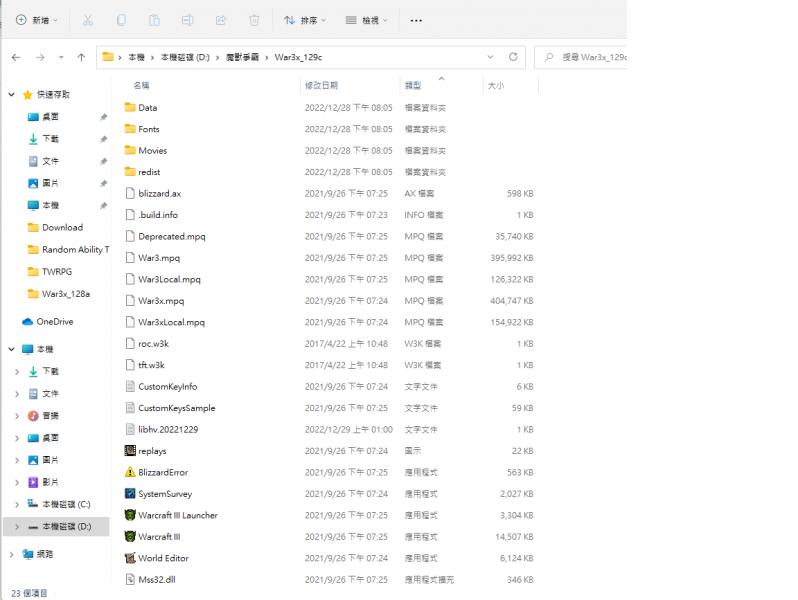
Task: Click the refresh icon in address bar
Action: click(x=513, y=57)
